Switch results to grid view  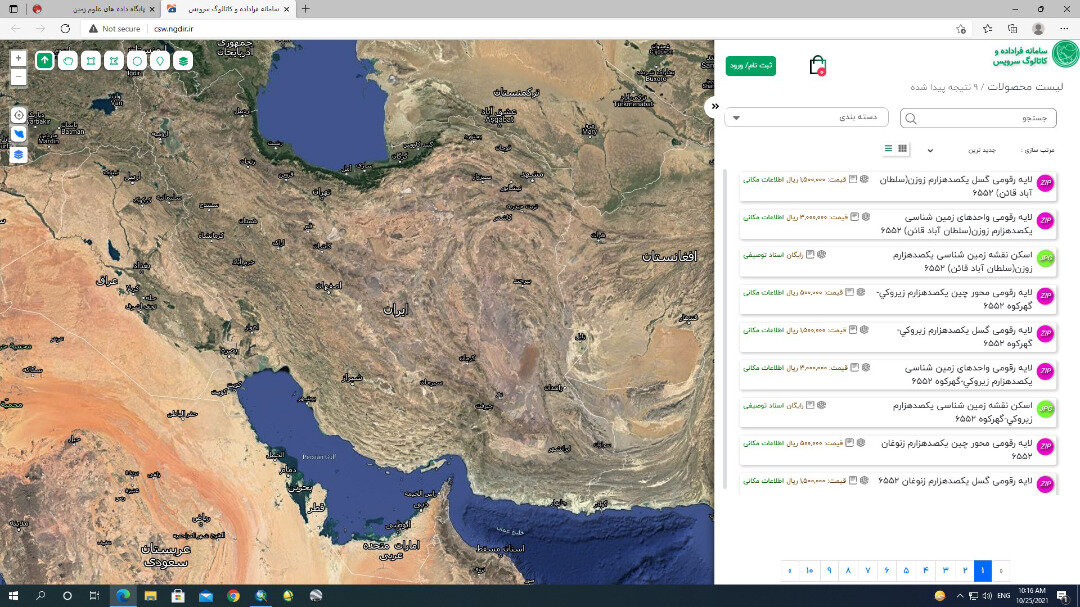(x=903, y=149)
